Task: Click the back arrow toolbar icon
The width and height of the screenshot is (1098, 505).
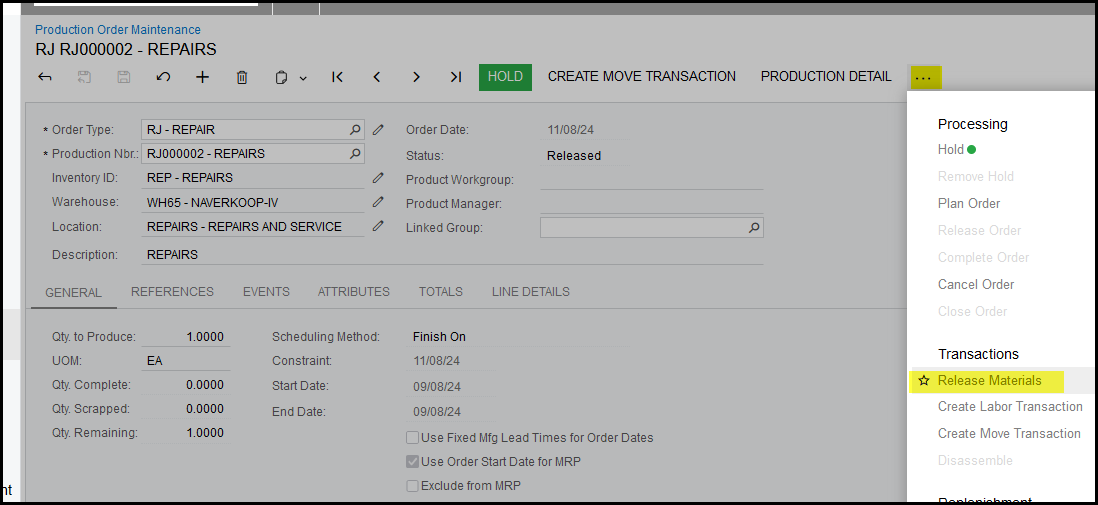Action: (45, 77)
